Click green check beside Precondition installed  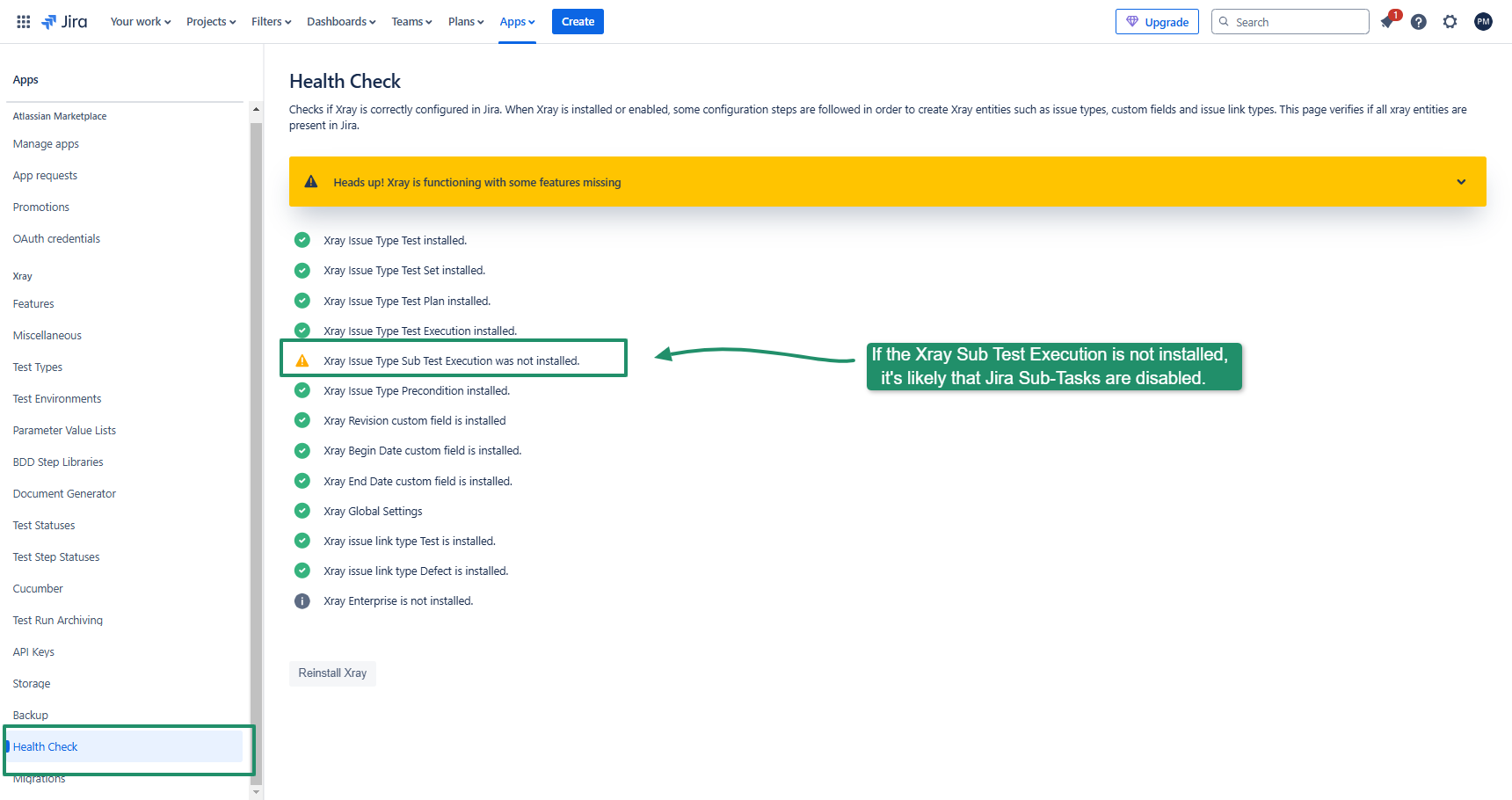click(302, 390)
